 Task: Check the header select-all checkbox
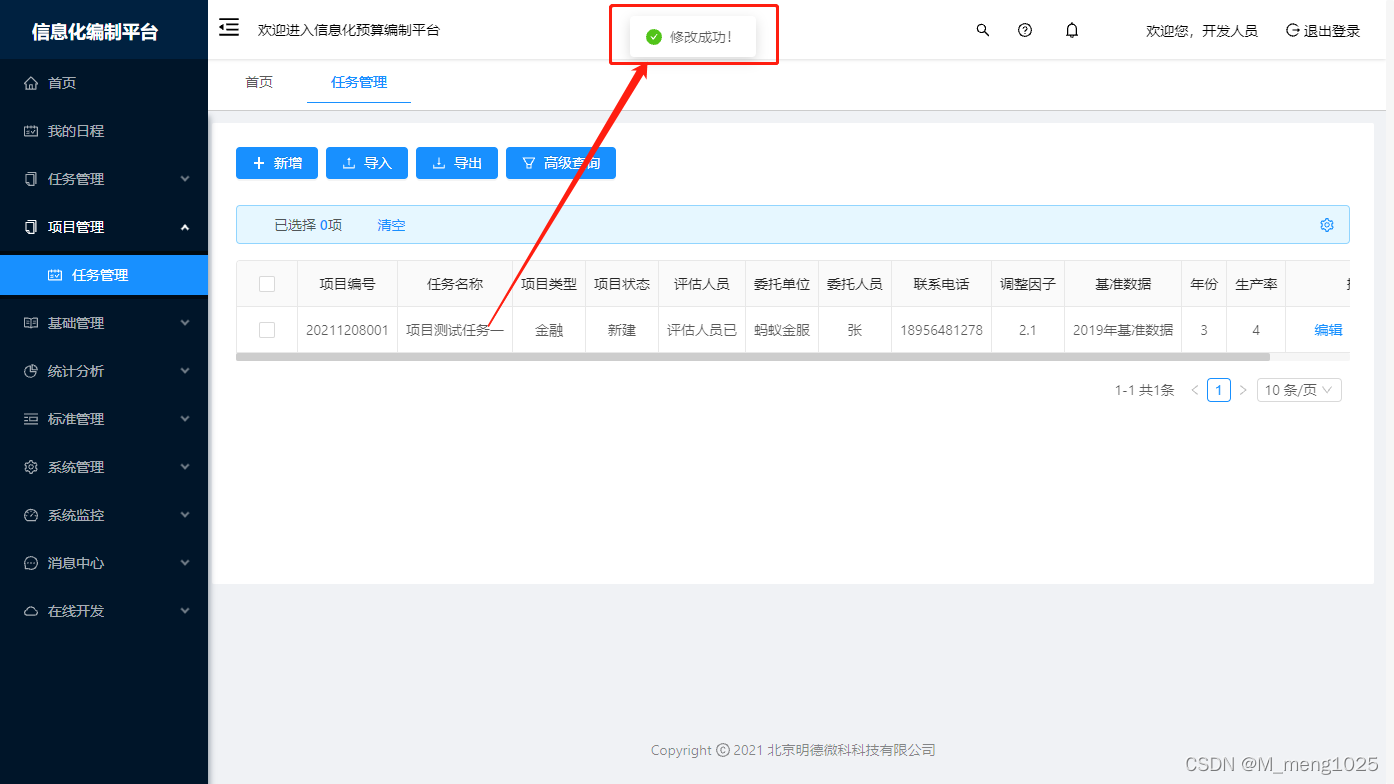click(x=267, y=283)
